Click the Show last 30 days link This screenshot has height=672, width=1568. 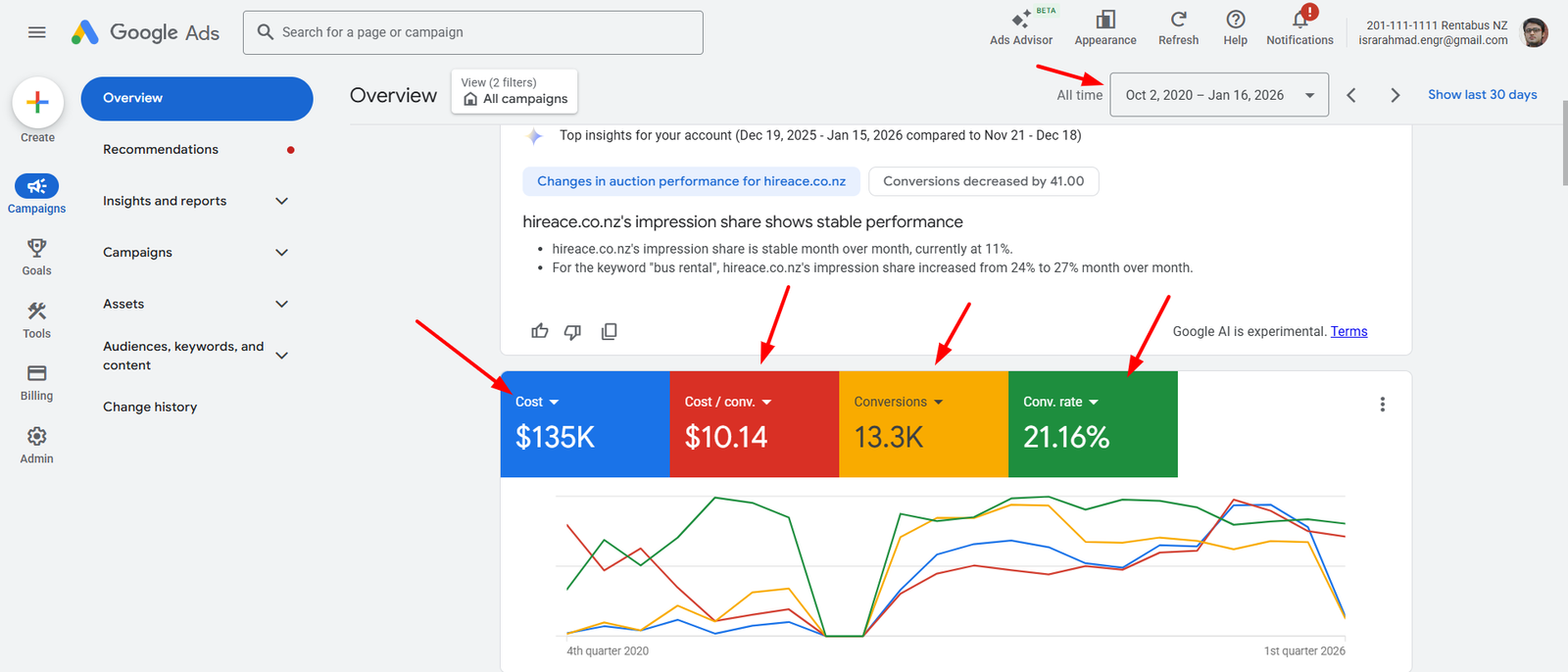pyautogui.click(x=1482, y=95)
